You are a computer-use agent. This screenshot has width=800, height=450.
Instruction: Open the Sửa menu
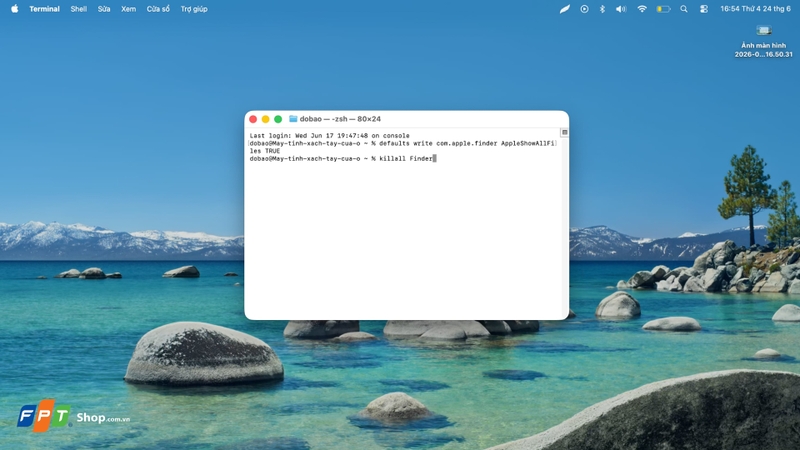pyautogui.click(x=104, y=9)
